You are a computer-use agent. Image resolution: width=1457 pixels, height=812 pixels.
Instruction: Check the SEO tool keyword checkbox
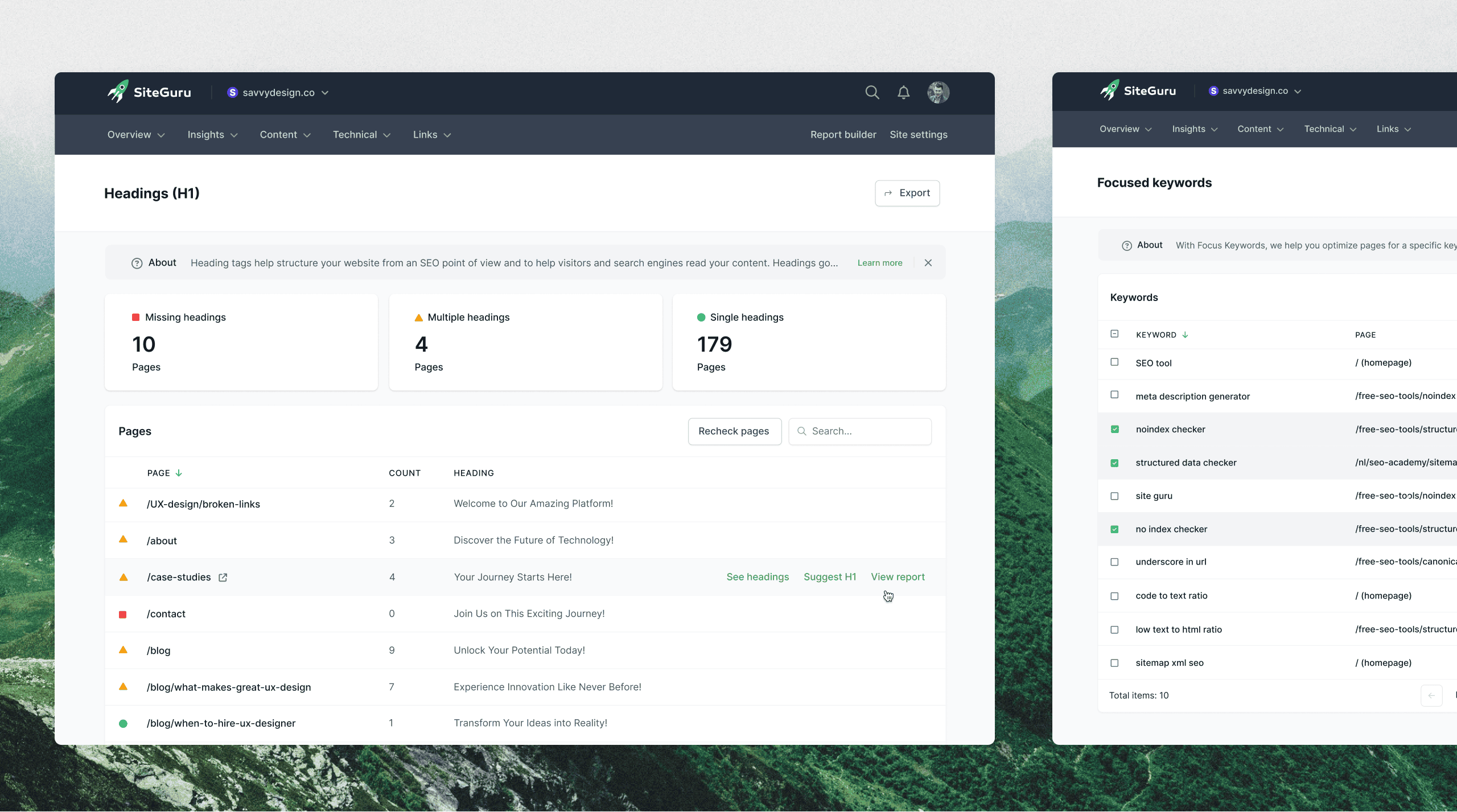[x=1114, y=362]
